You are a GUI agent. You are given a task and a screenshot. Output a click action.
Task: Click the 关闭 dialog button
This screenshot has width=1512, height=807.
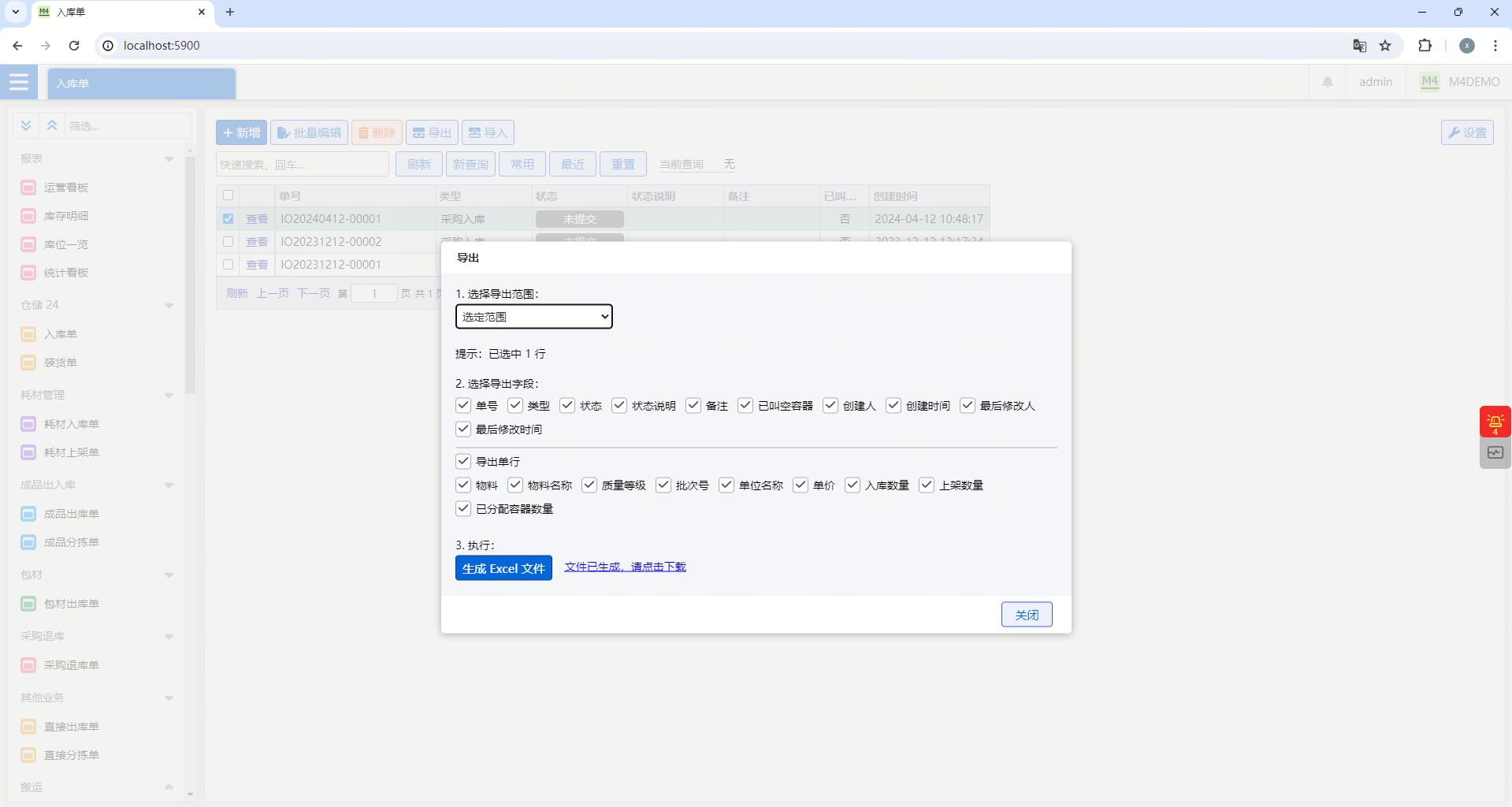(x=1027, y=615)
